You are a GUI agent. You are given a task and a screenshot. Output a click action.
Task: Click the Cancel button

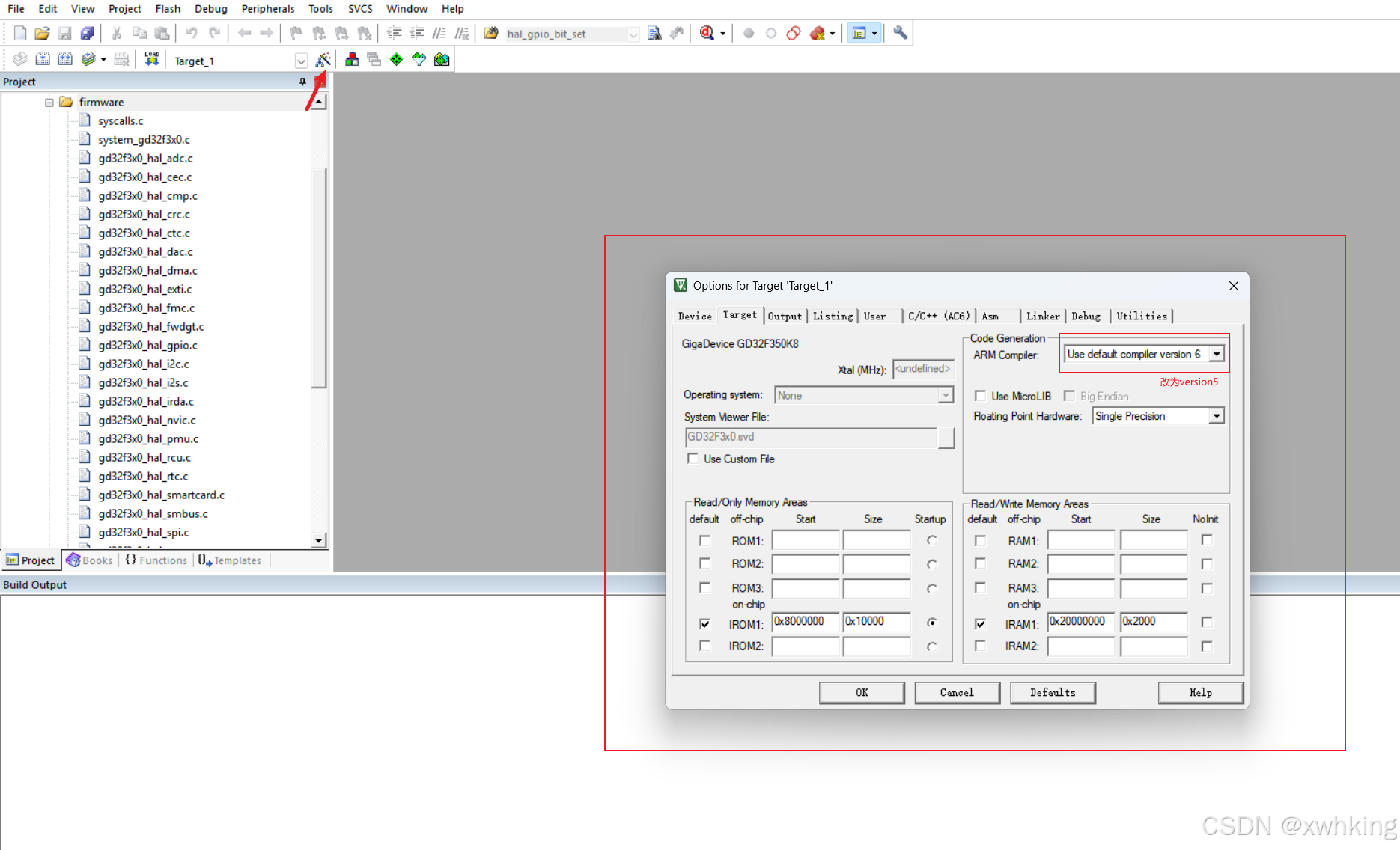coord(957,693)
